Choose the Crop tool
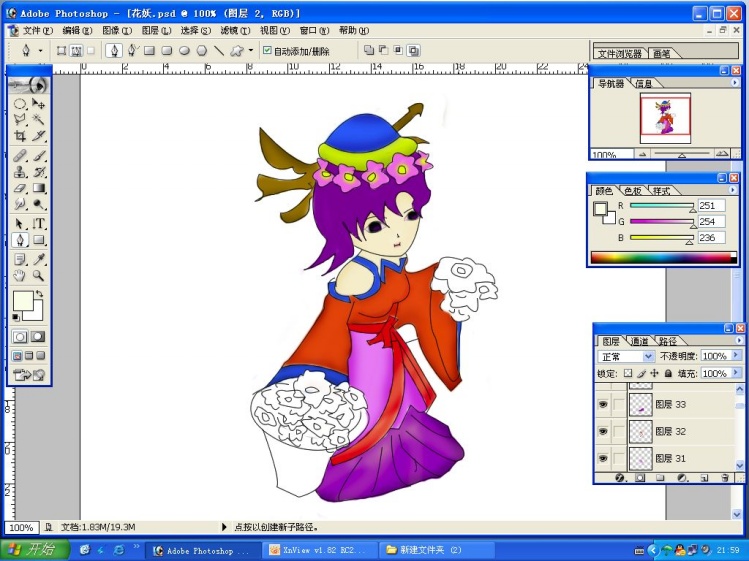Screen dimensions: 749x561 (x=20, y=136)
